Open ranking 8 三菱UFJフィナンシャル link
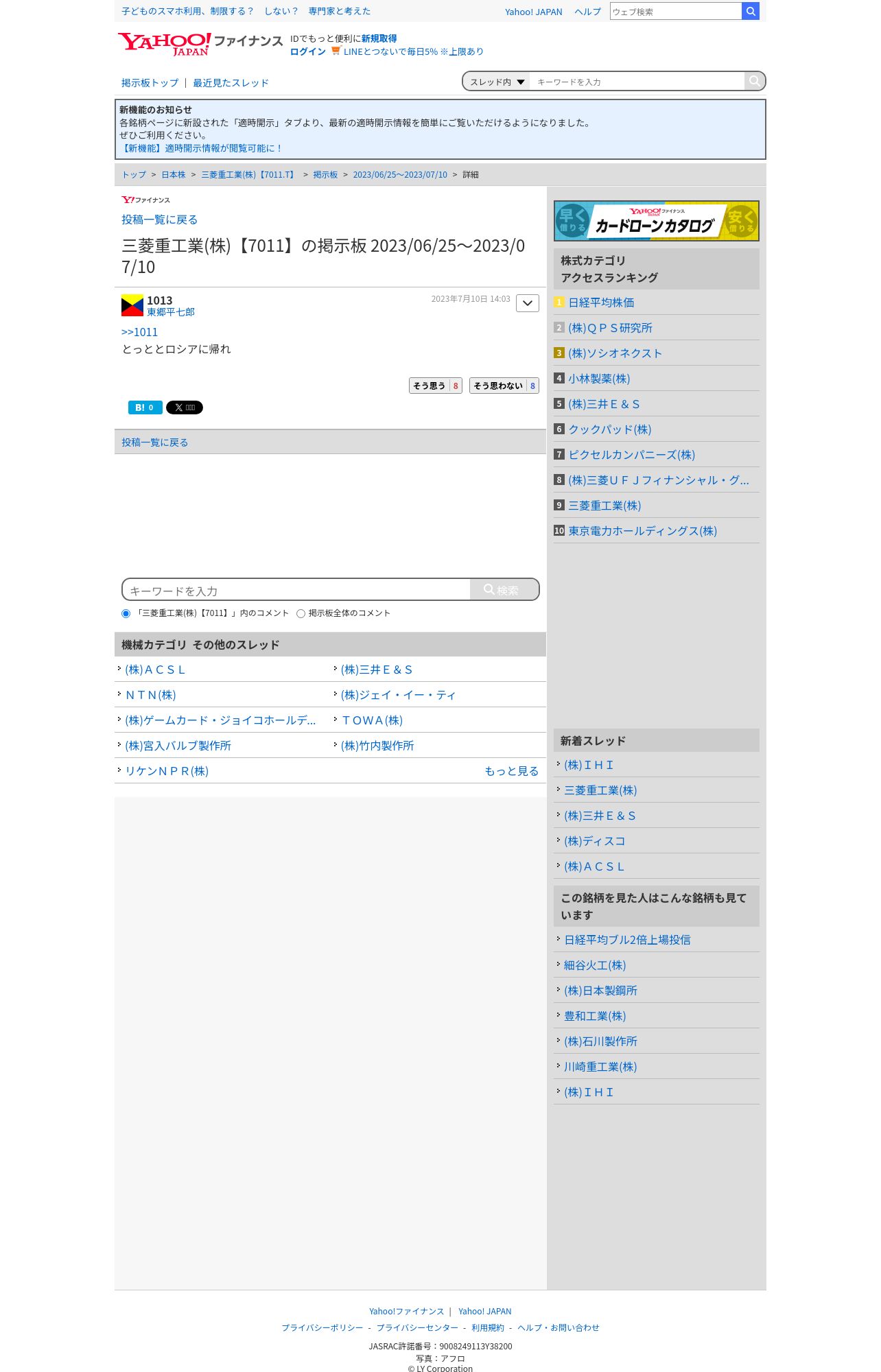This screenshot has width=881, height=1372. pos(659,480)
